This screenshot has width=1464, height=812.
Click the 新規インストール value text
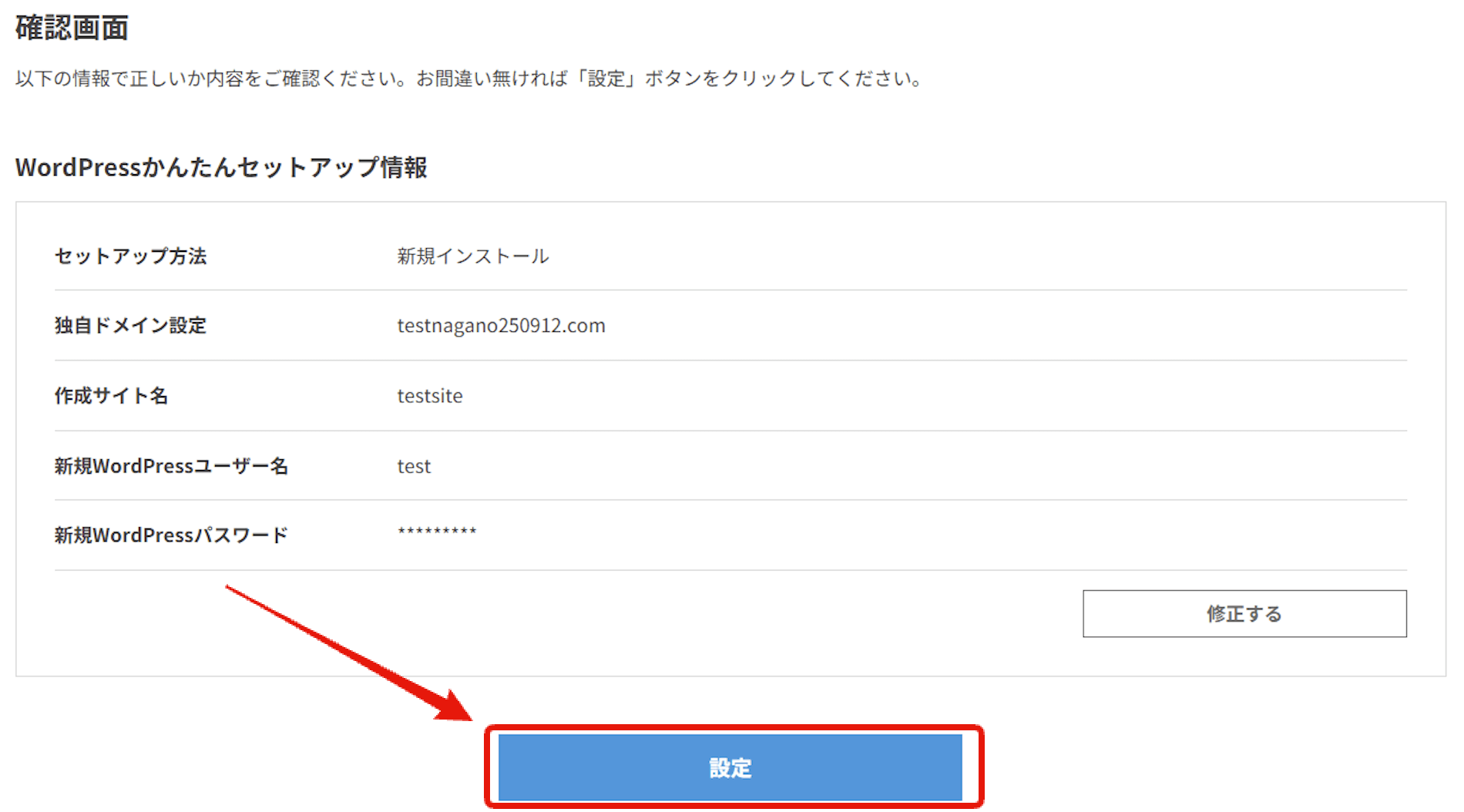(472, 257)
